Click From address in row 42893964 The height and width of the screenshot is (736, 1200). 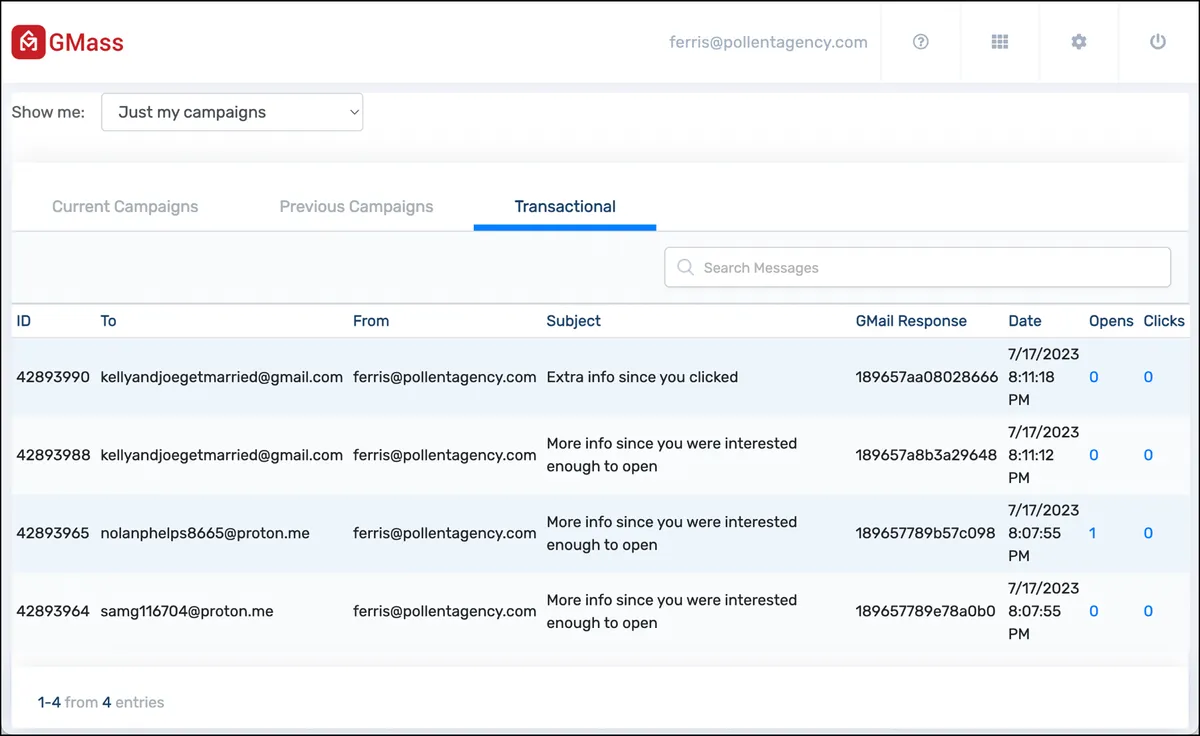tap(445, 611)
